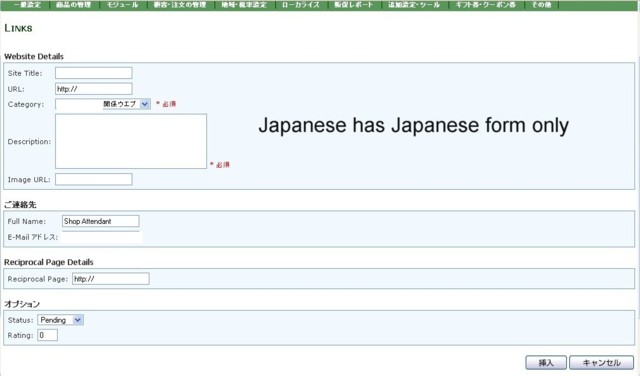Image resolution: width=640 pixels, height=376 pixels.
Task: Click the Rating input field
Action: pos(47,335)
